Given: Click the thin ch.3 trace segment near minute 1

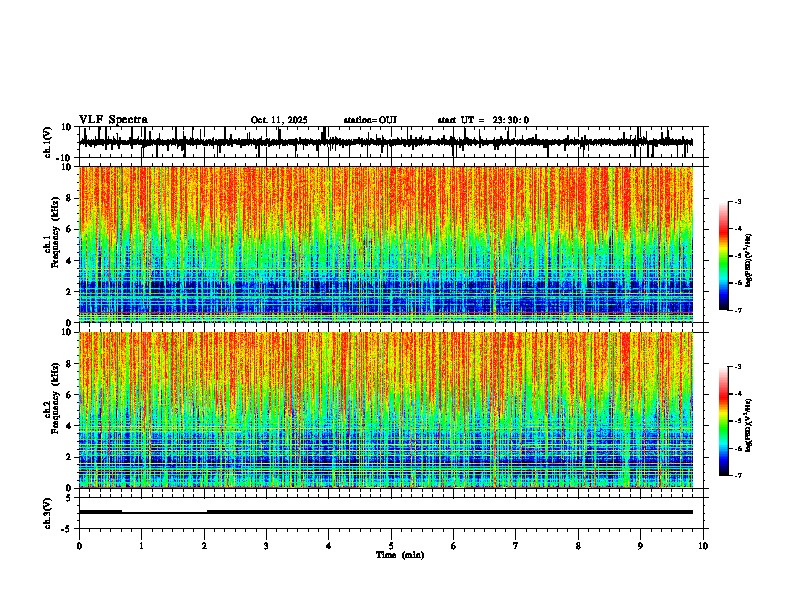Looking at the screenshot, I should pyautogui.click(x=164, y=513).
